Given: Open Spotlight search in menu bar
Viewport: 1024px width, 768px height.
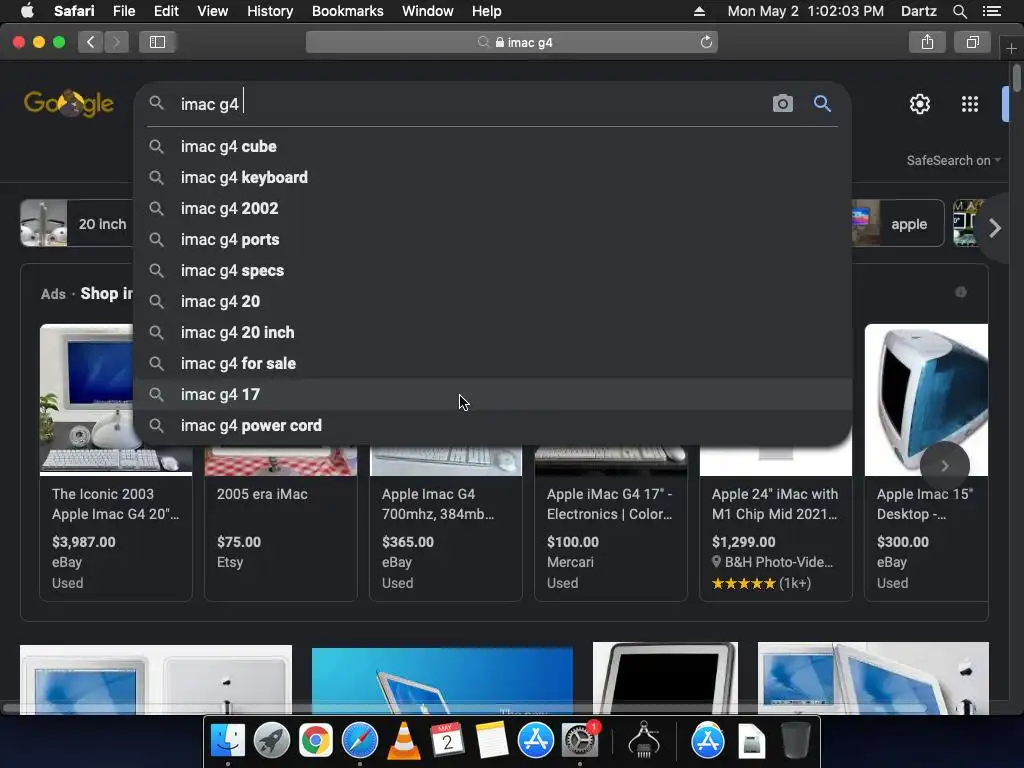Looking at the screenshot, I should click(x=959, y=11).
